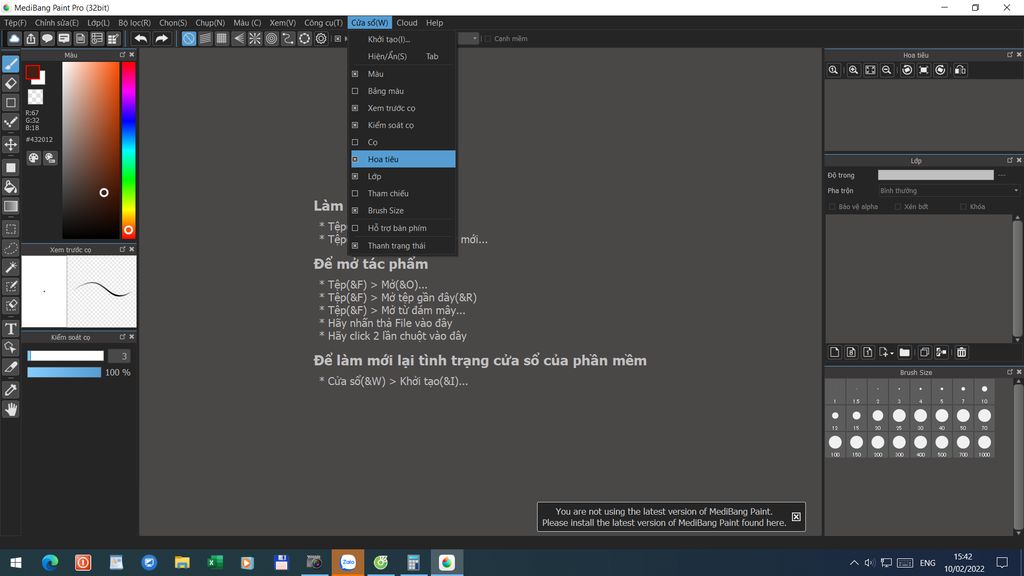Click the saturation color picker square
Image resolution: width=1024 pixels, height=576 pixels.
pos(91,150)
